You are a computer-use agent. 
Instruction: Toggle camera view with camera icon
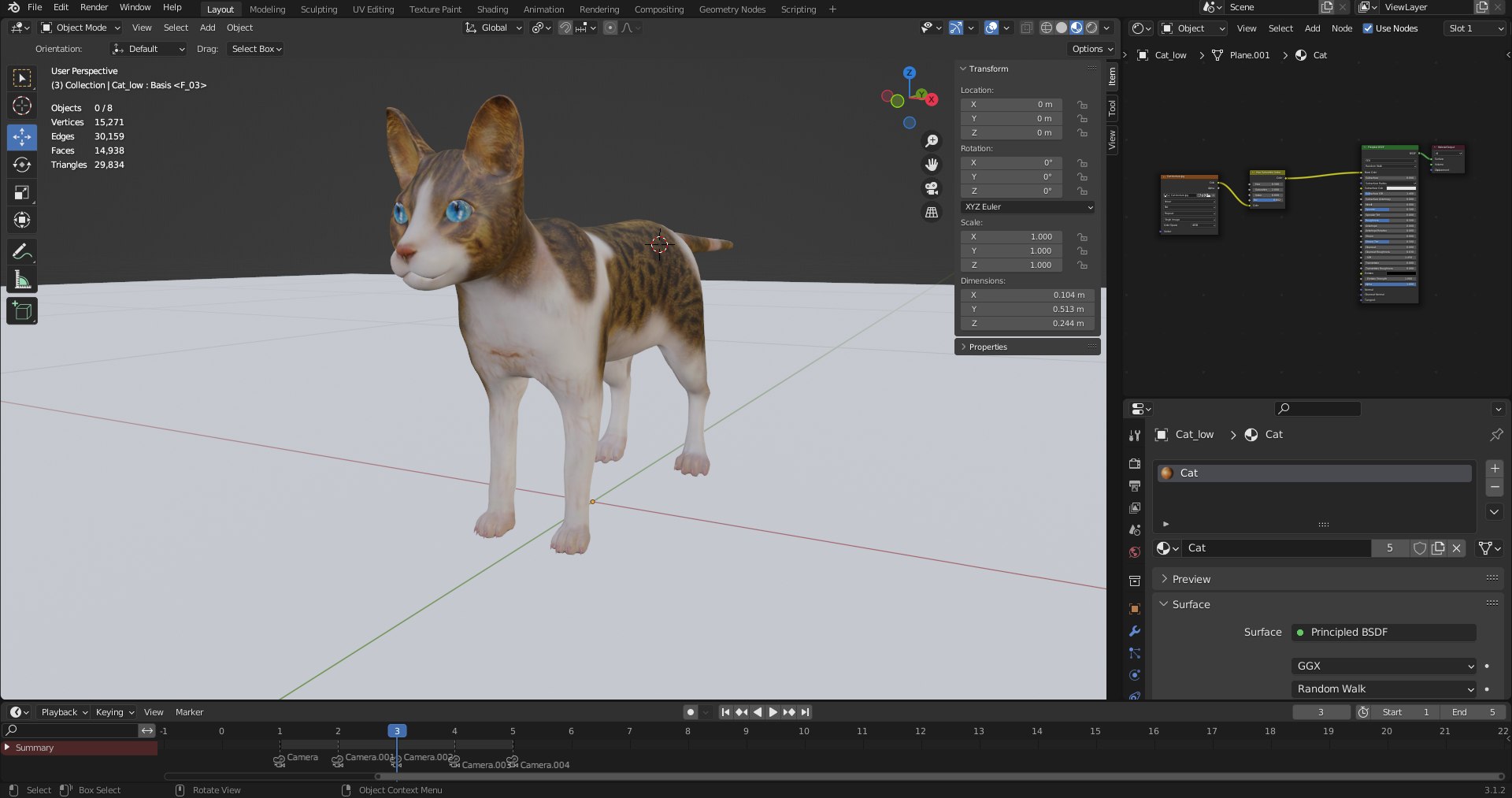[932, 188]
